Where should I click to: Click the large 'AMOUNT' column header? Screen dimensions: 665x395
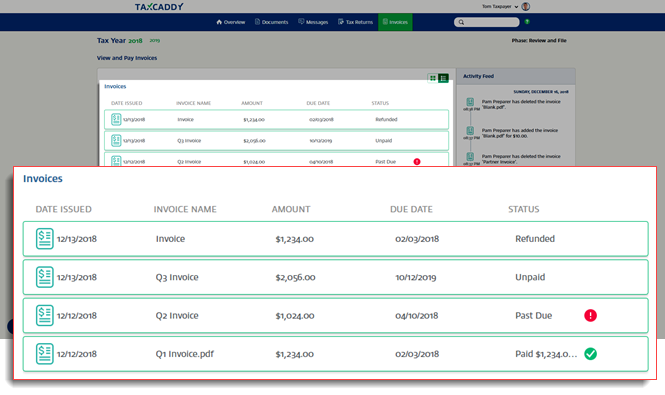[291, 209]
